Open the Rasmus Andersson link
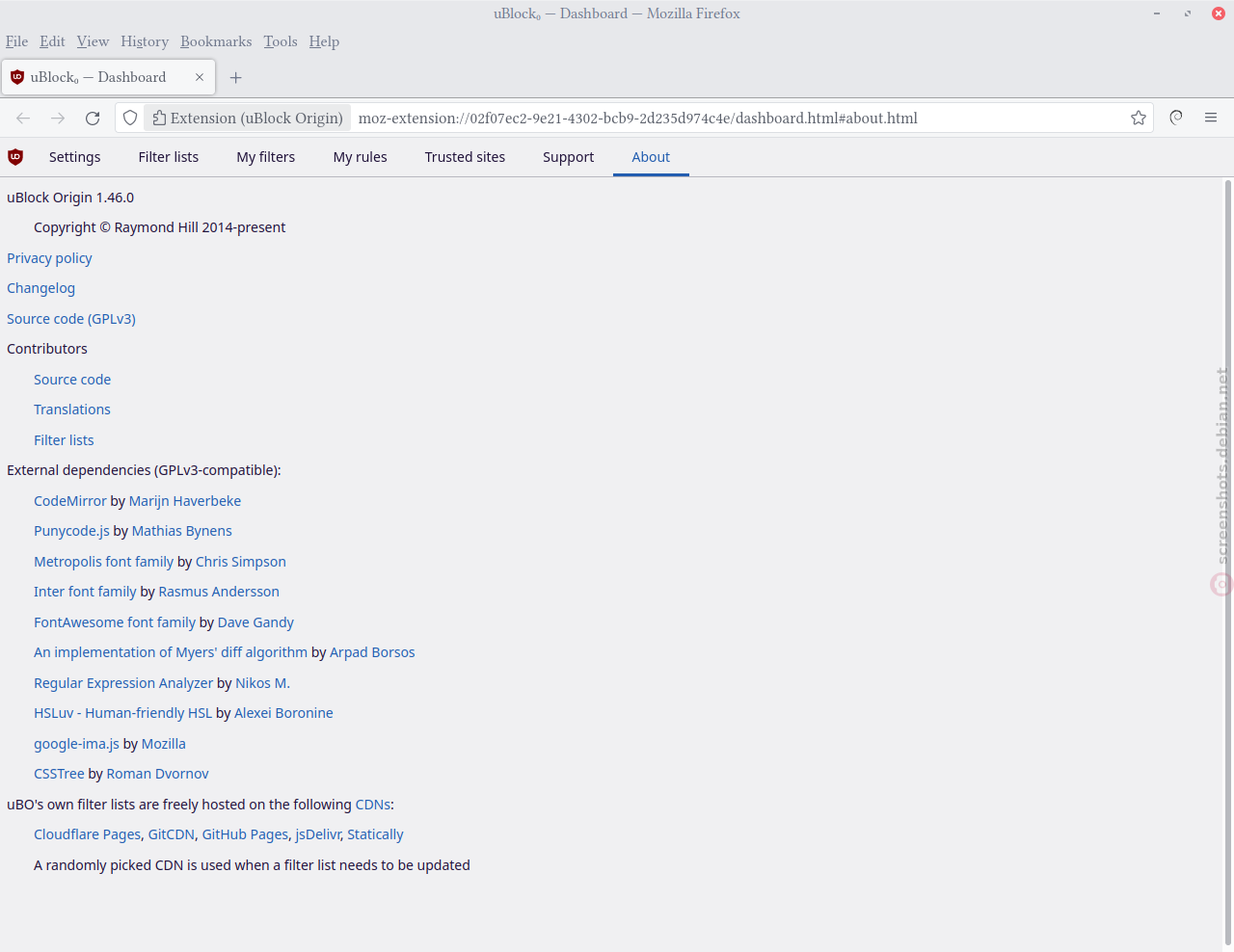1234x952 pixels. click(219, 592)
